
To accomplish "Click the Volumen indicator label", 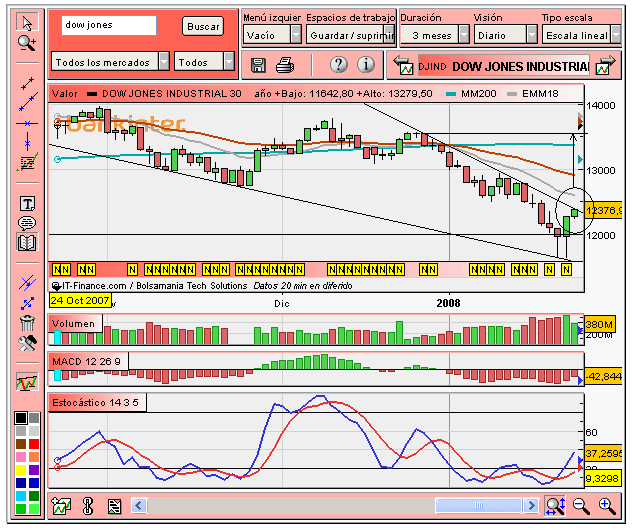I will tap(75, 324).
